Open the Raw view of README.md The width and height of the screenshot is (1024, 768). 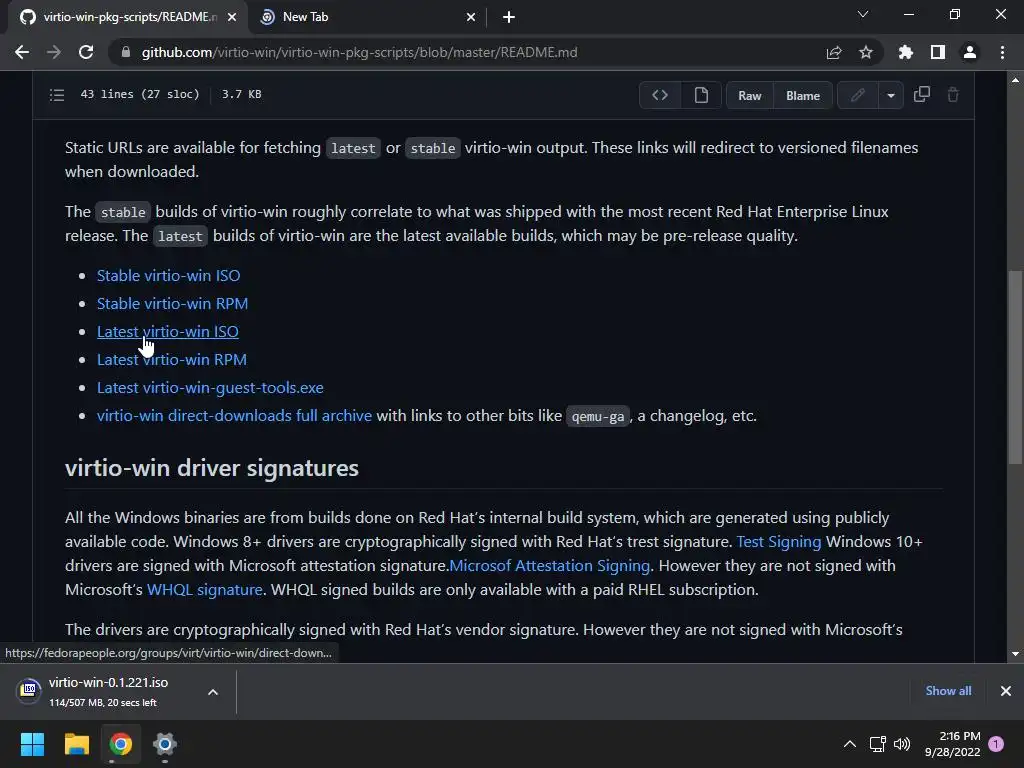[750, 95]
